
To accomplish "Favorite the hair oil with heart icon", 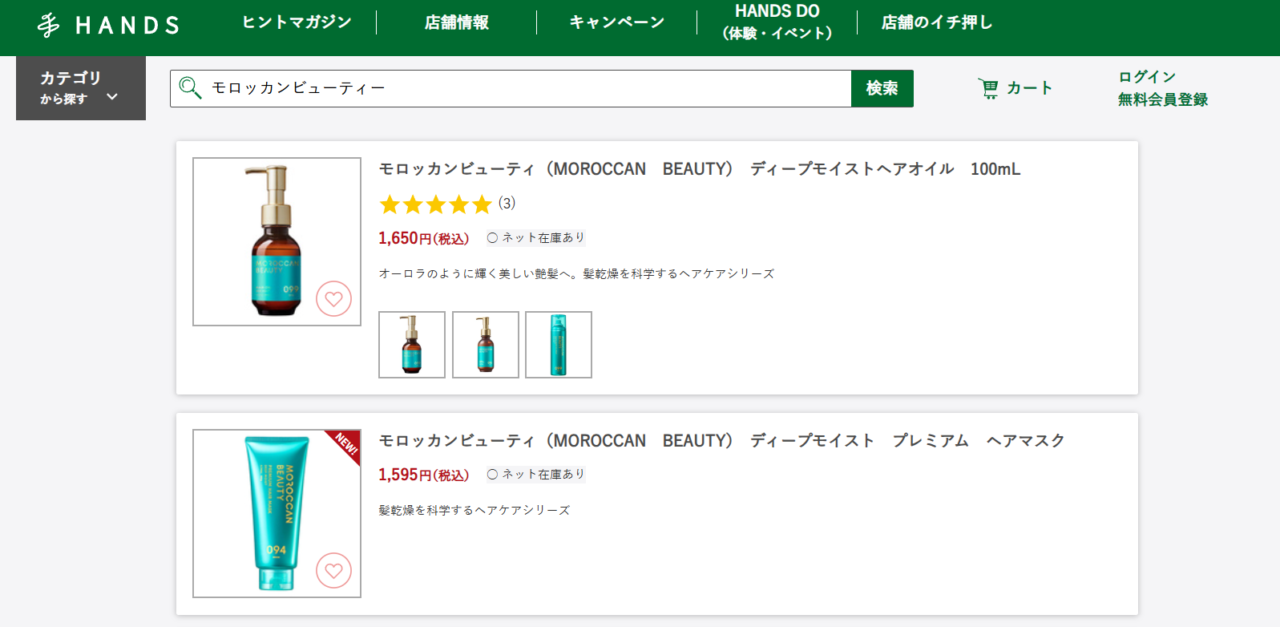I will coord(334,298).
